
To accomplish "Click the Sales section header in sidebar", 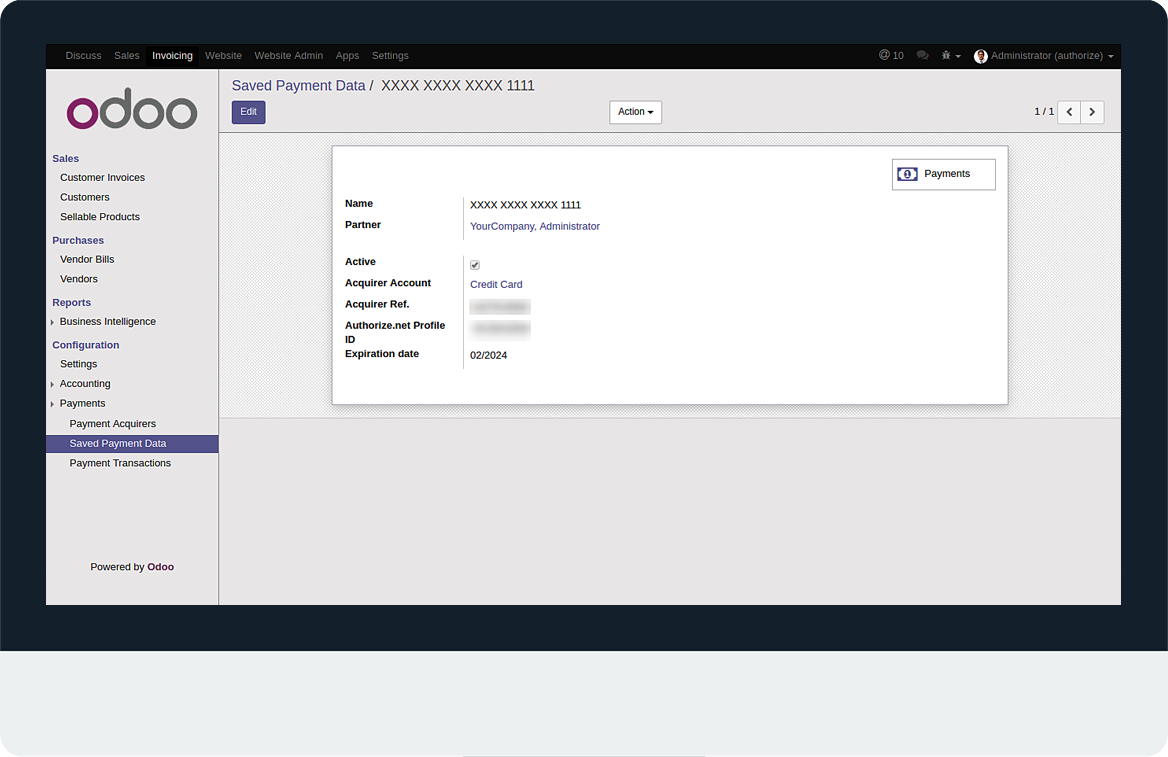I will click(66, 159).
